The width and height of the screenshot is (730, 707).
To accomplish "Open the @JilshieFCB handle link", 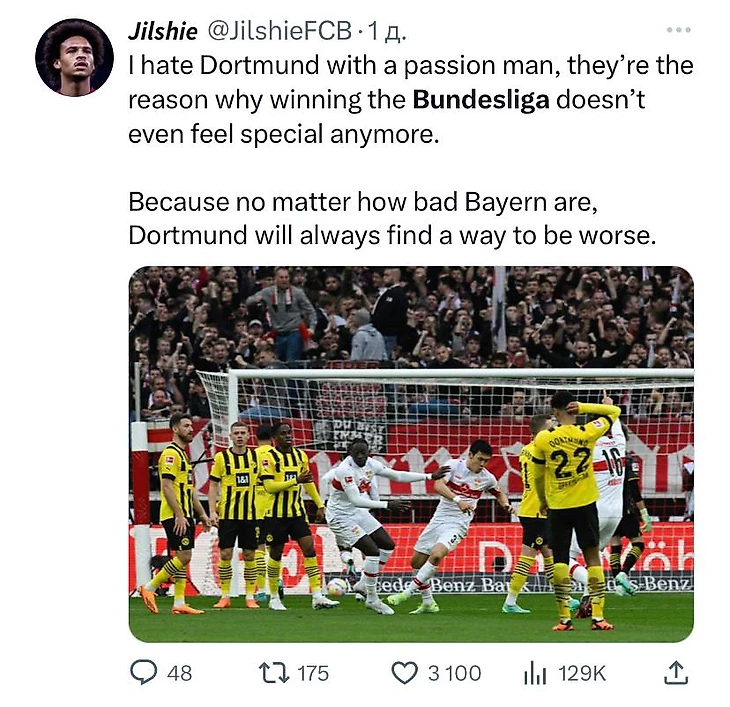I will 279,31.
